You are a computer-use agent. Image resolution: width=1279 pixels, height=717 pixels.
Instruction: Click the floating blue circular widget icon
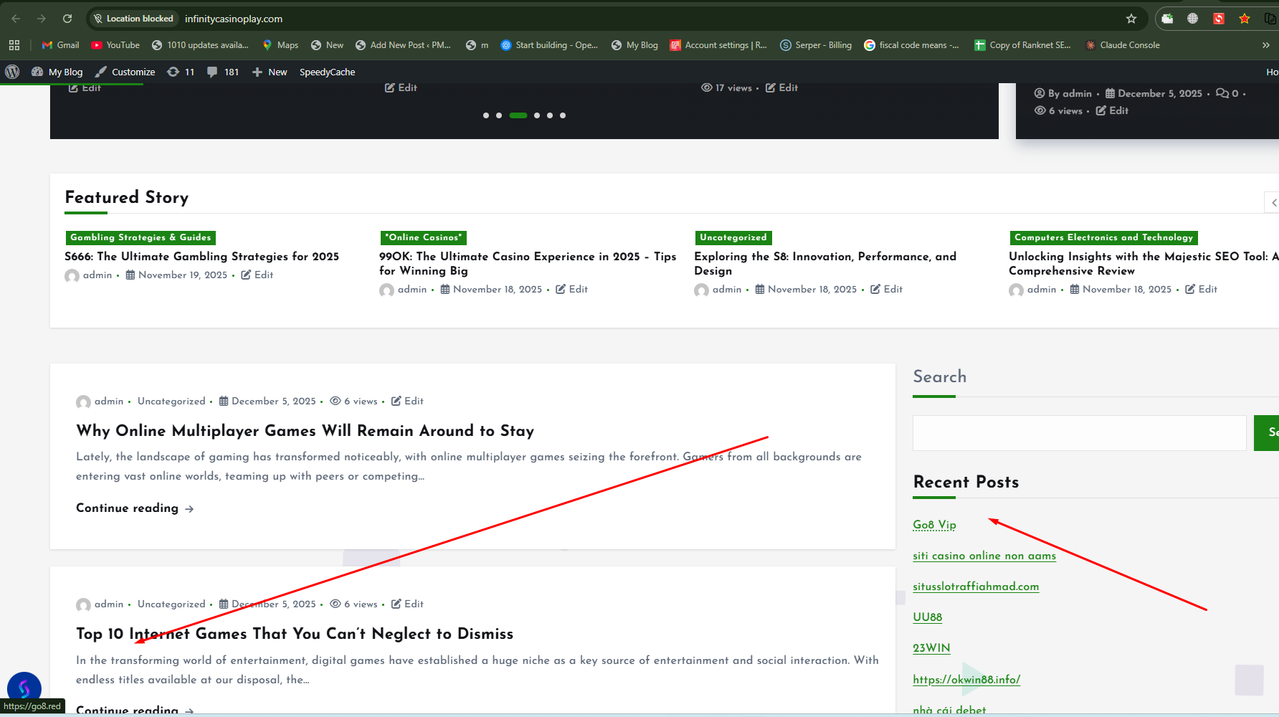[x=24, y=689]
